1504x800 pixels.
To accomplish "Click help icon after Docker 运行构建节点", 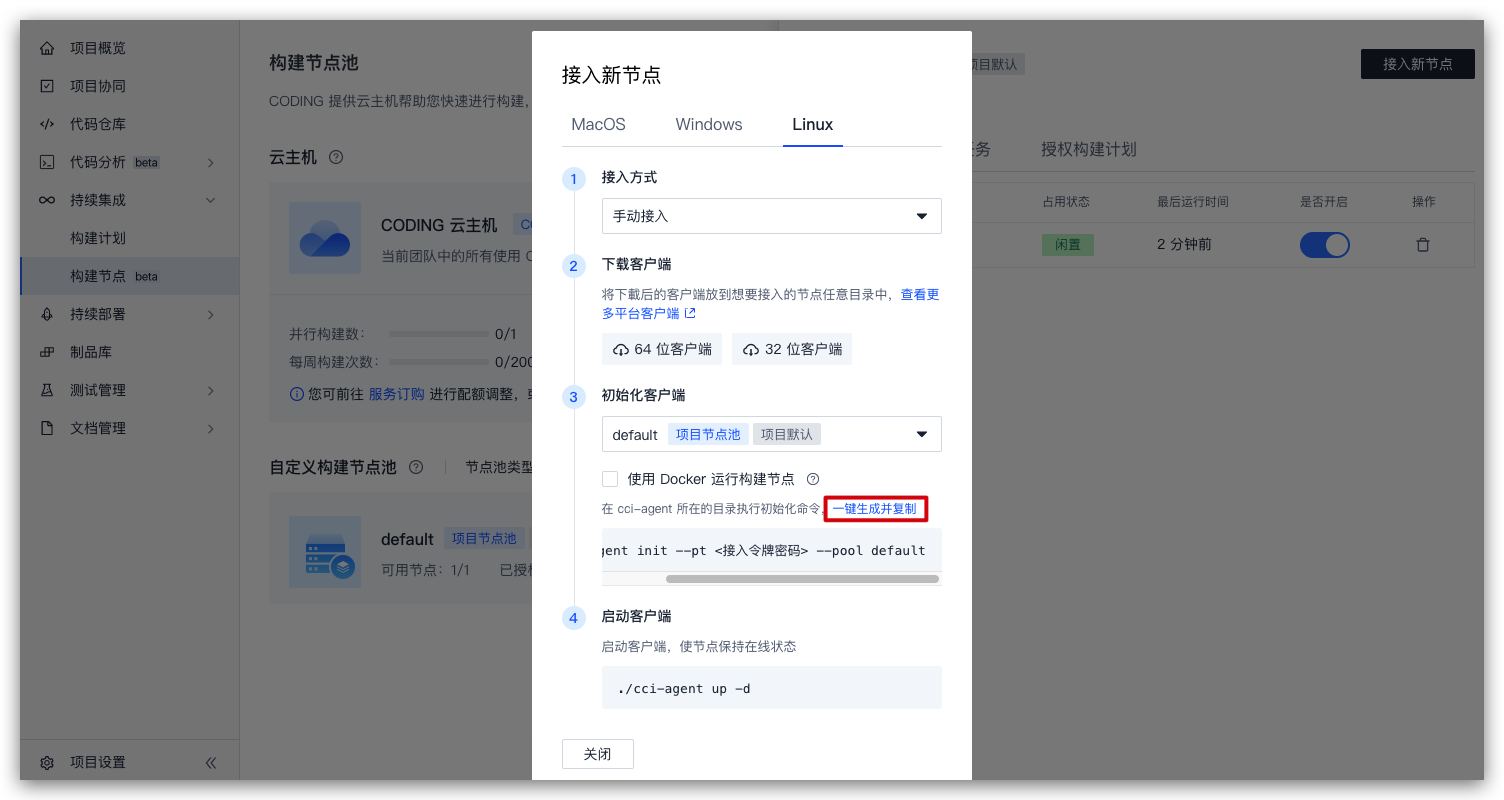I will 813,479.
